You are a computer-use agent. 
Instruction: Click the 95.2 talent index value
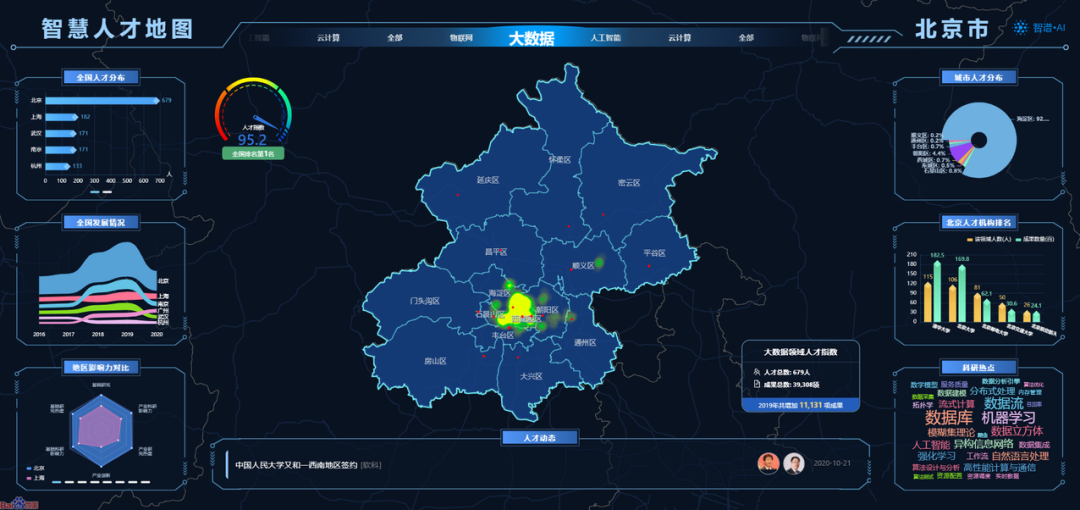252,140
